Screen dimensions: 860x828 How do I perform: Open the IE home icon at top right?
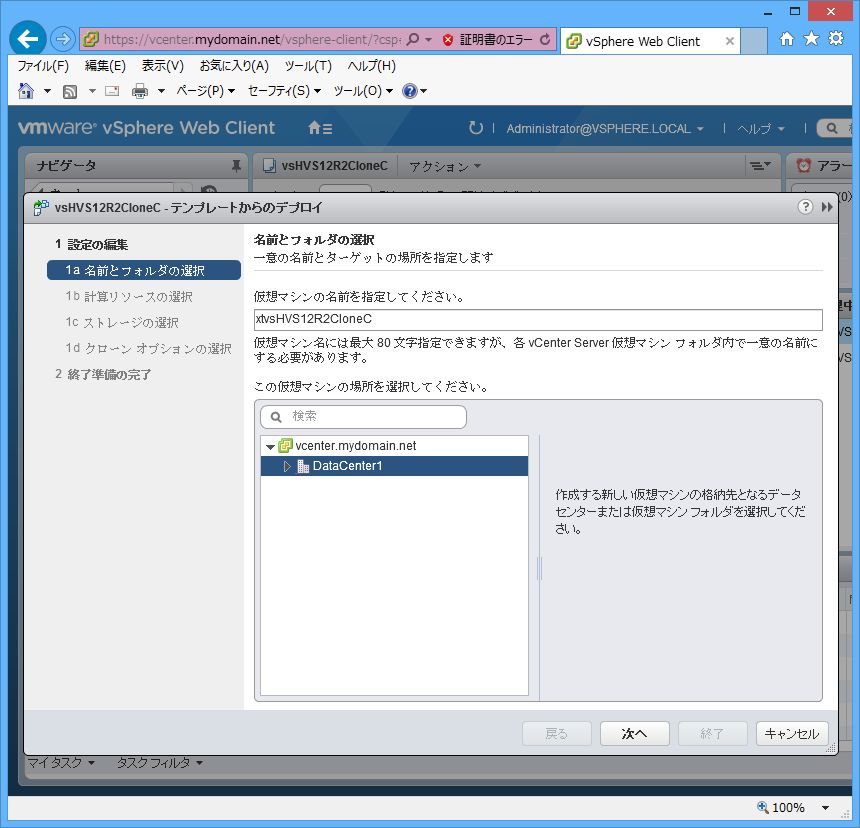tap(787, 39)
